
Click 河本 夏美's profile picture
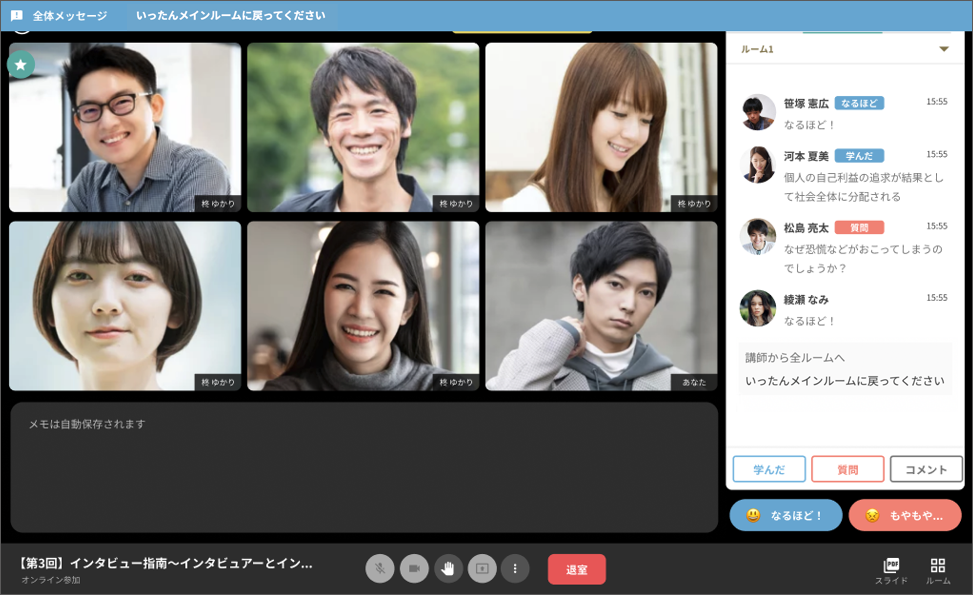click(x=758, y=165)
